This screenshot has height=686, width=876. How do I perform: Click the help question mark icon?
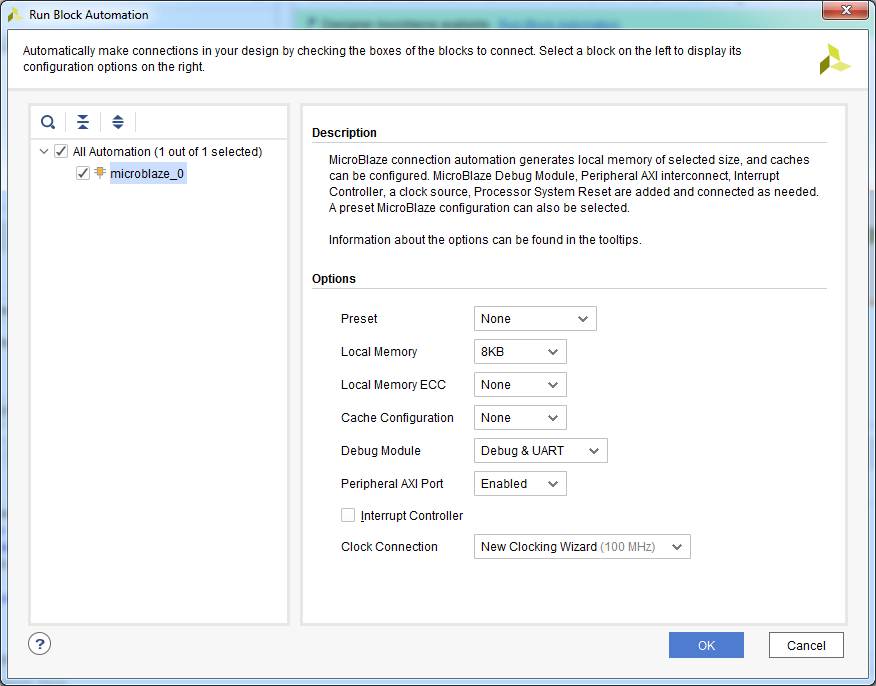pos(40,644)
